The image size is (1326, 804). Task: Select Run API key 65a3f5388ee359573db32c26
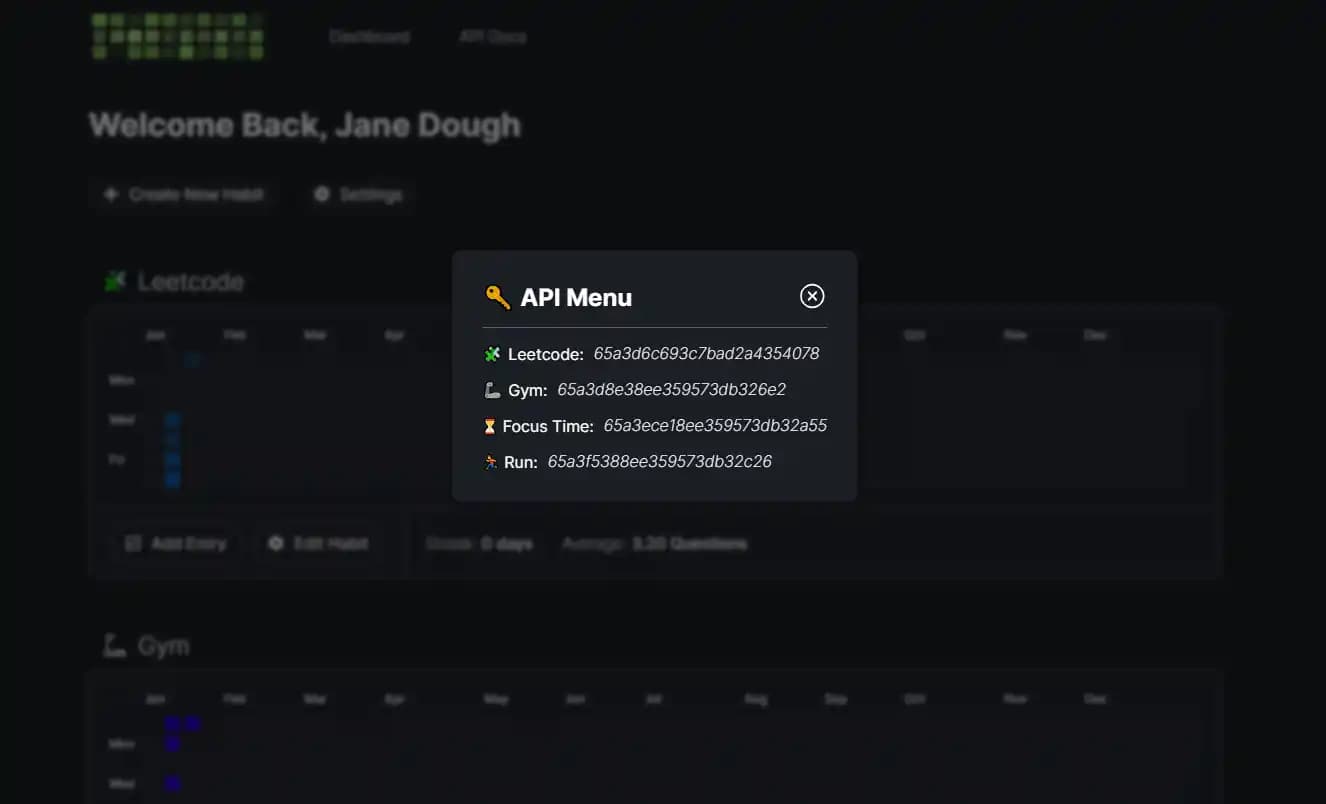[660, 462]
